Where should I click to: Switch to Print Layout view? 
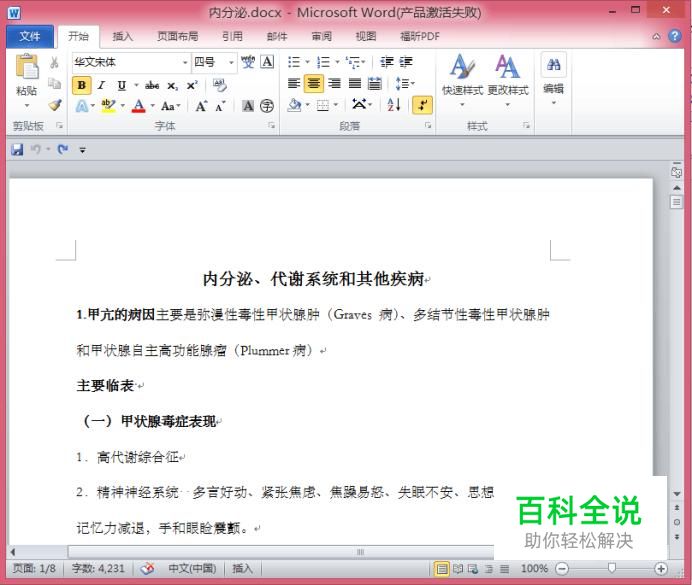tap(441, 569)
